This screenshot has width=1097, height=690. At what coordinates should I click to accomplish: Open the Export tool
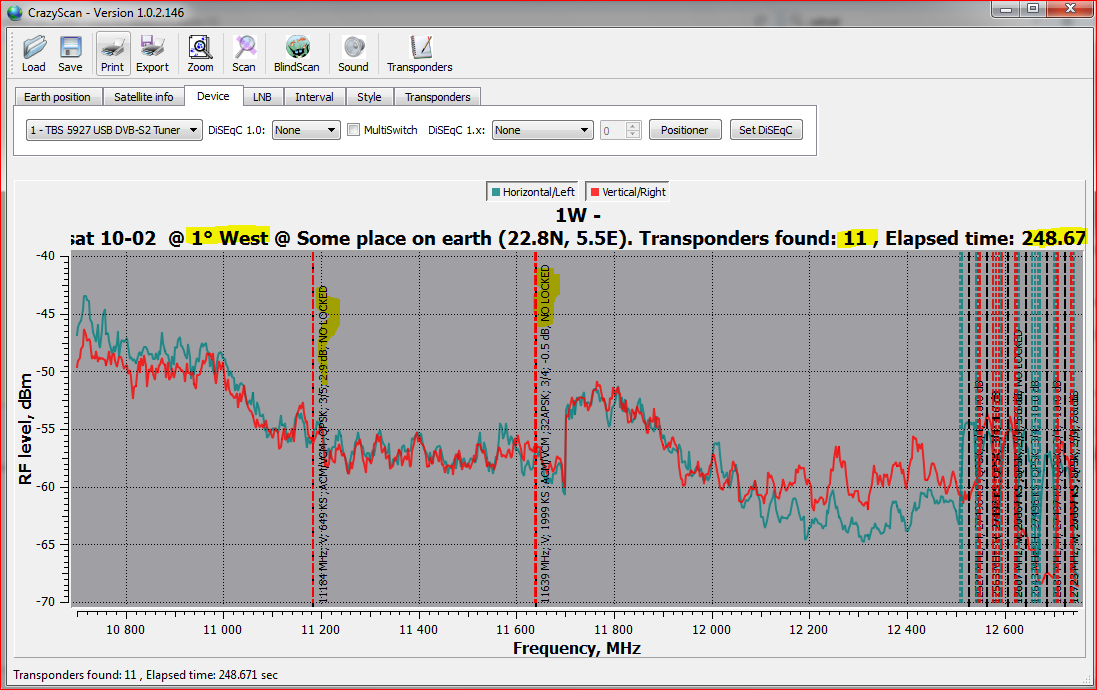pyautogui.click(x=153, y=54)
